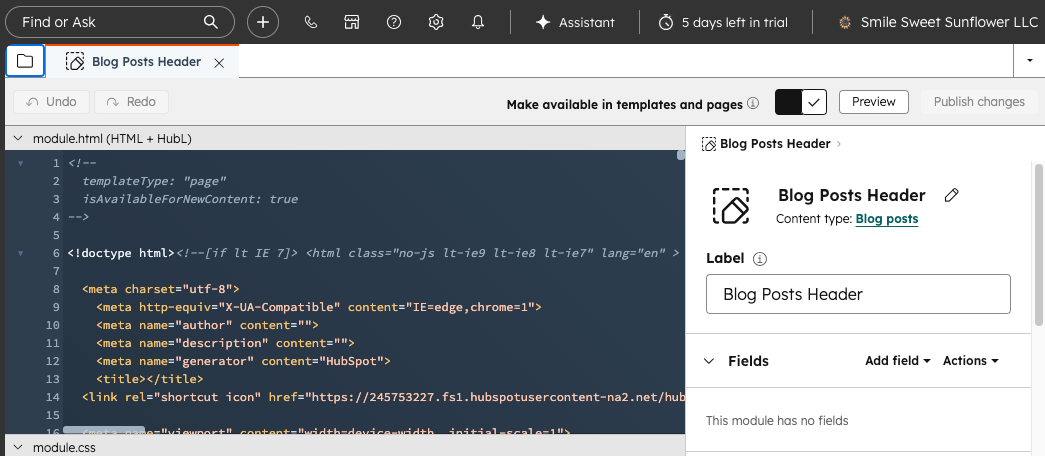Open the Add field dropdown
This screenshot has width=1045, height=456.
(898, 361)
